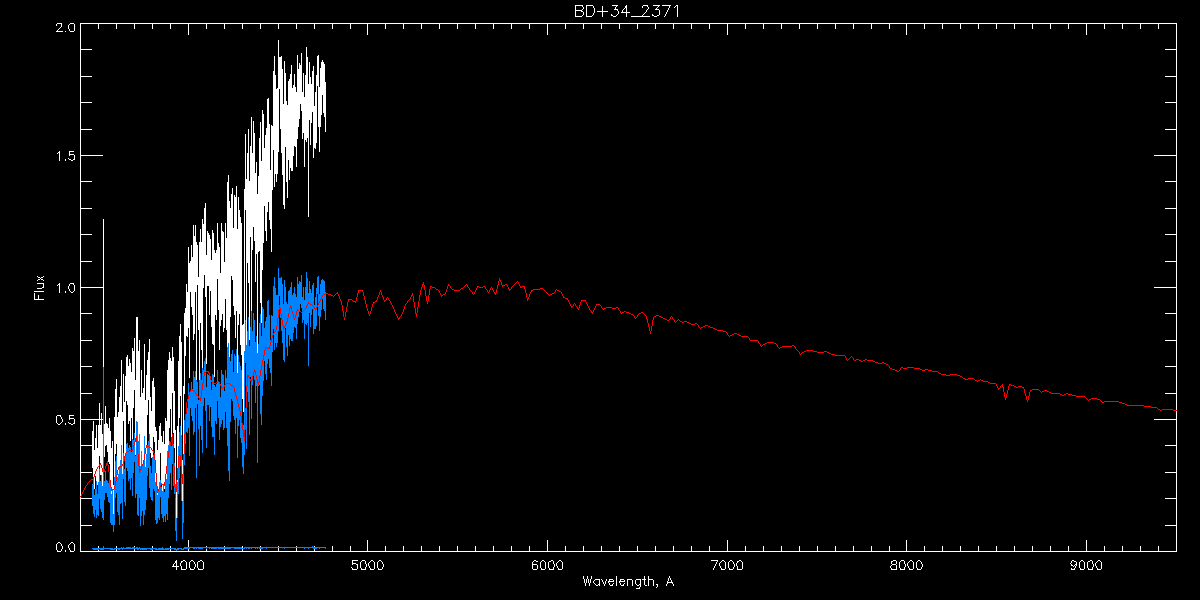Click the flat blue residual line at the bottom
The height and width of the screenshot is (600, 1200).
point(209,548)
